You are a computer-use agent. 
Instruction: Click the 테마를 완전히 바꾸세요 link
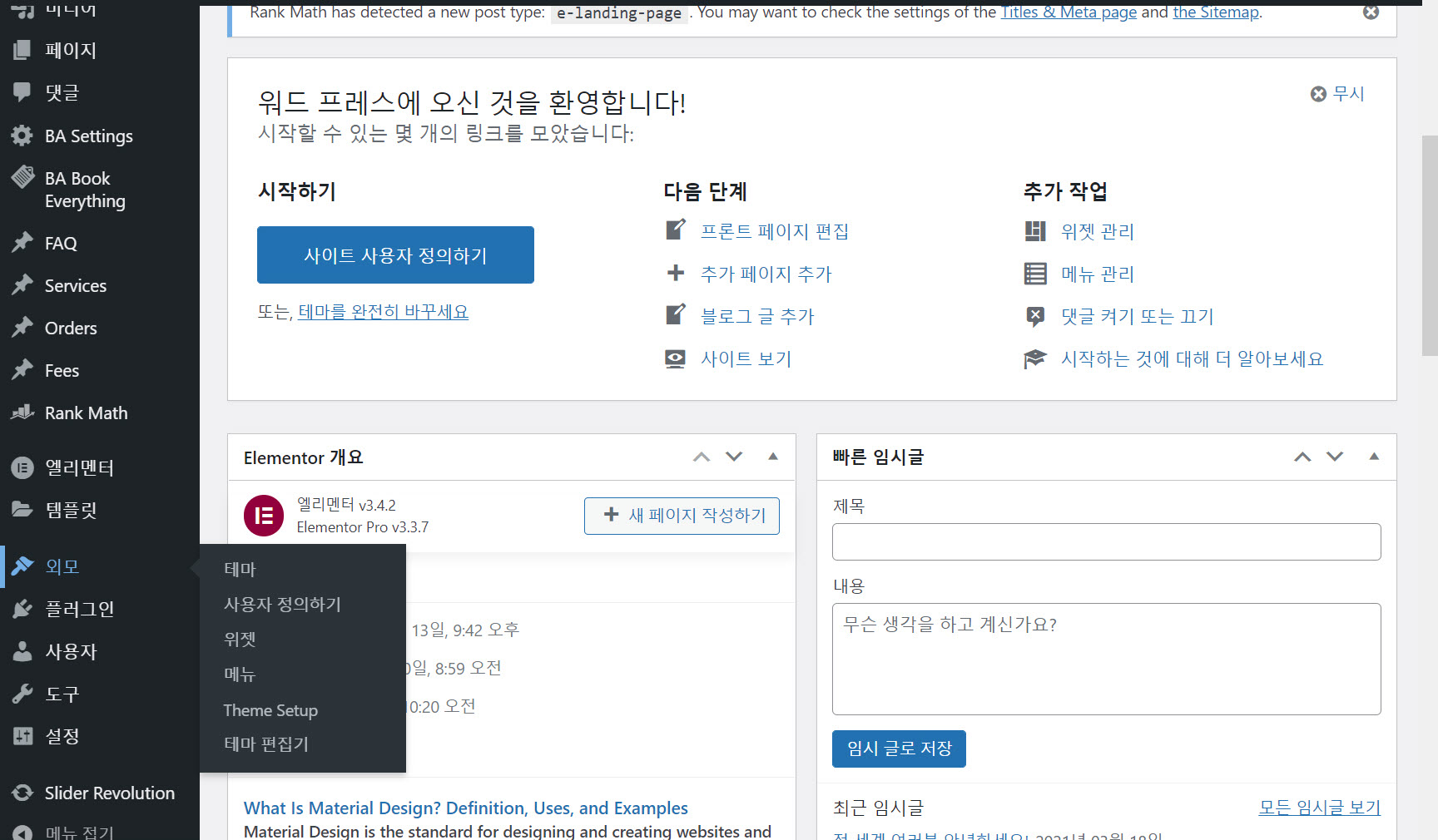click(x=383, y=312)
